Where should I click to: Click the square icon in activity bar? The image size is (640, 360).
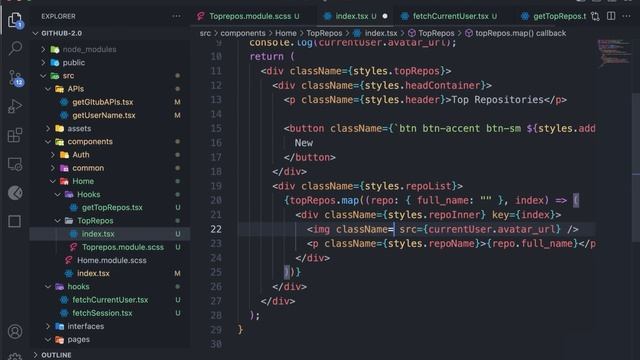15,221
